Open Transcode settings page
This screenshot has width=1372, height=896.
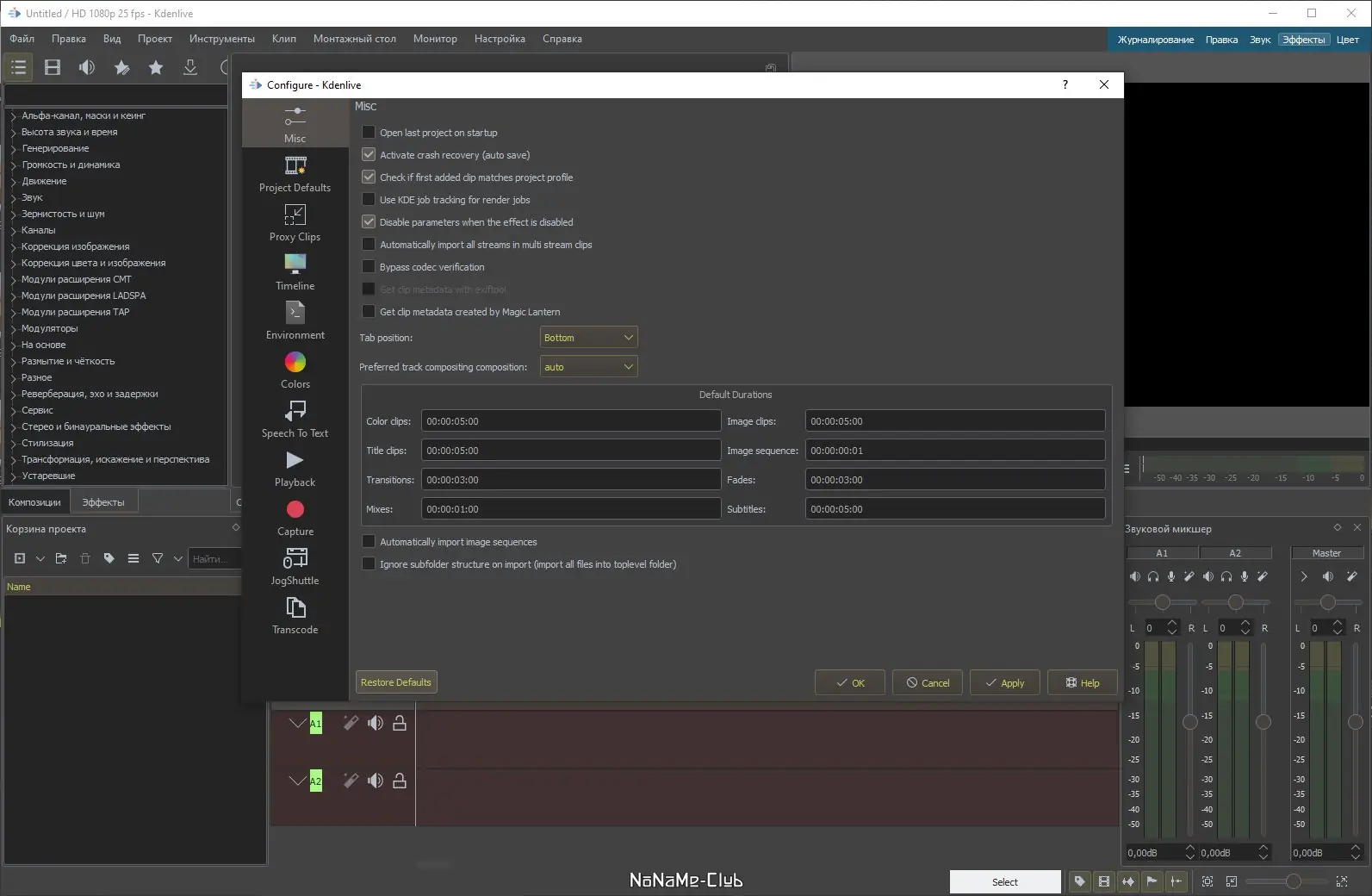tap(295, 615)
